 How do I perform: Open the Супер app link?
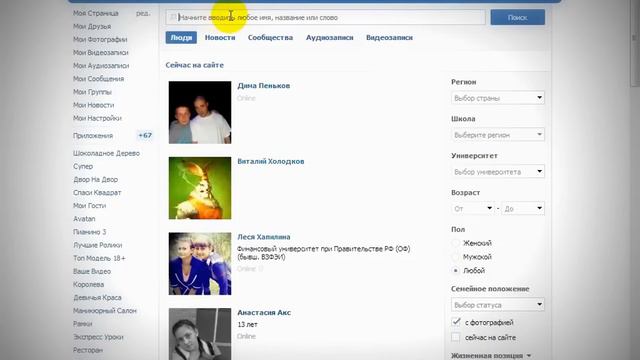(x=83, y=166)
